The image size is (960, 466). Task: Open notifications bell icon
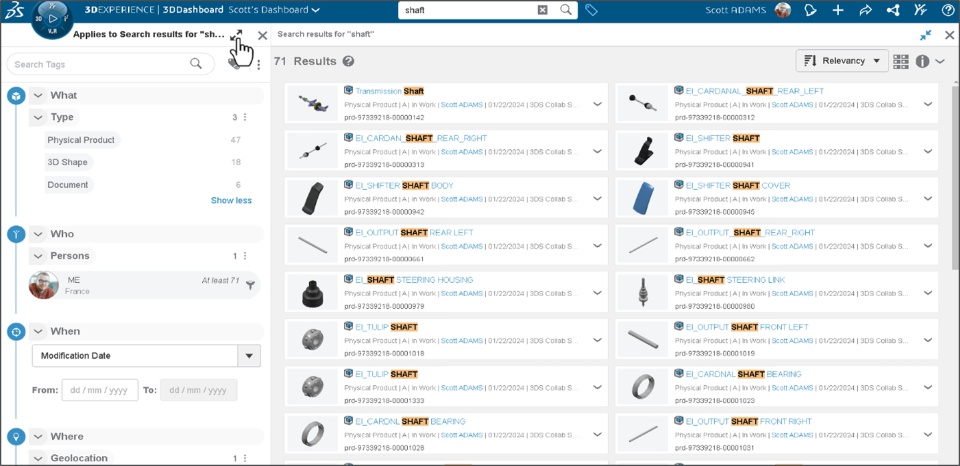point(811,10)
